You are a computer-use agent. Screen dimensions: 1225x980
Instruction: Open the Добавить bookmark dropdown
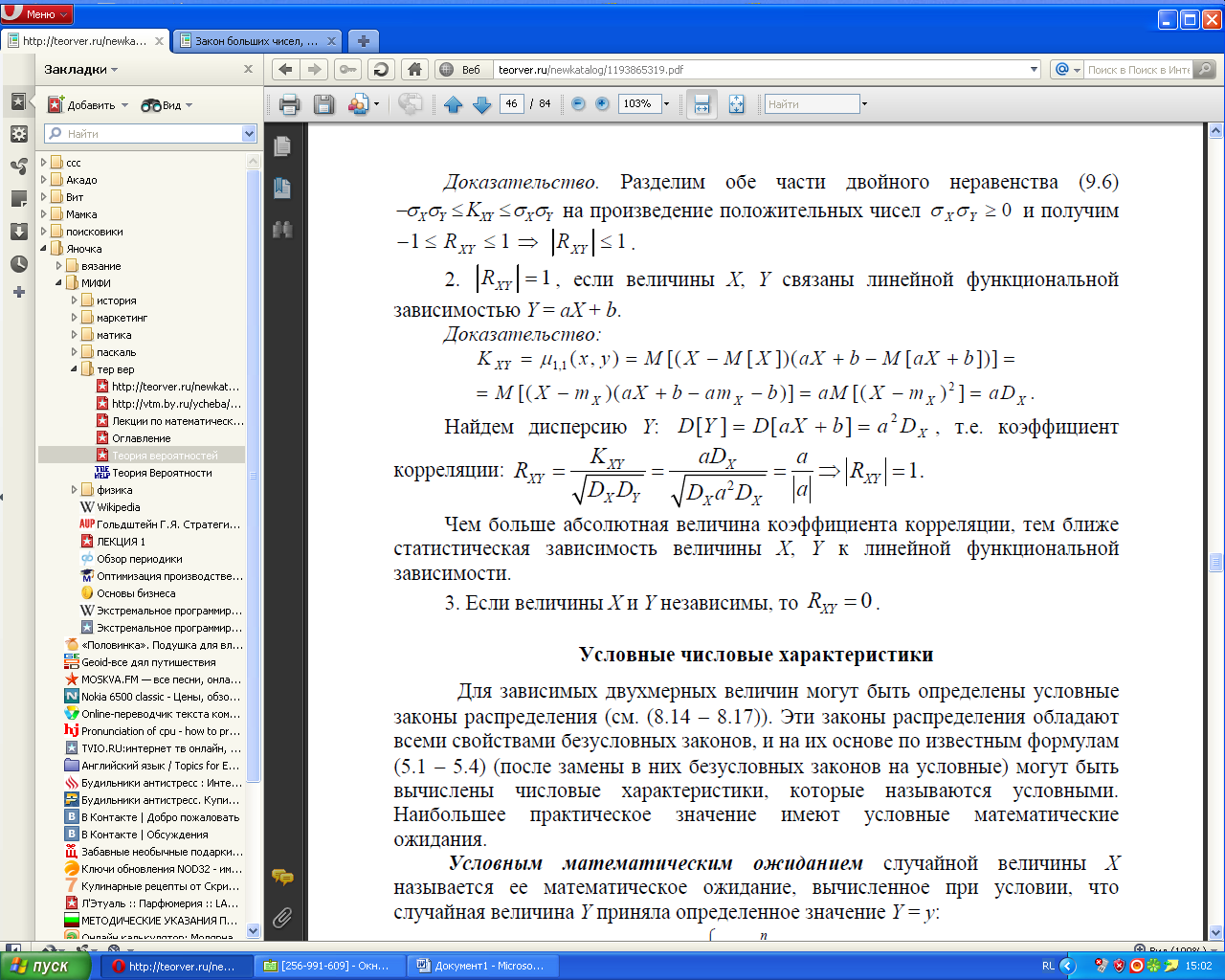[x=88, y=105]
